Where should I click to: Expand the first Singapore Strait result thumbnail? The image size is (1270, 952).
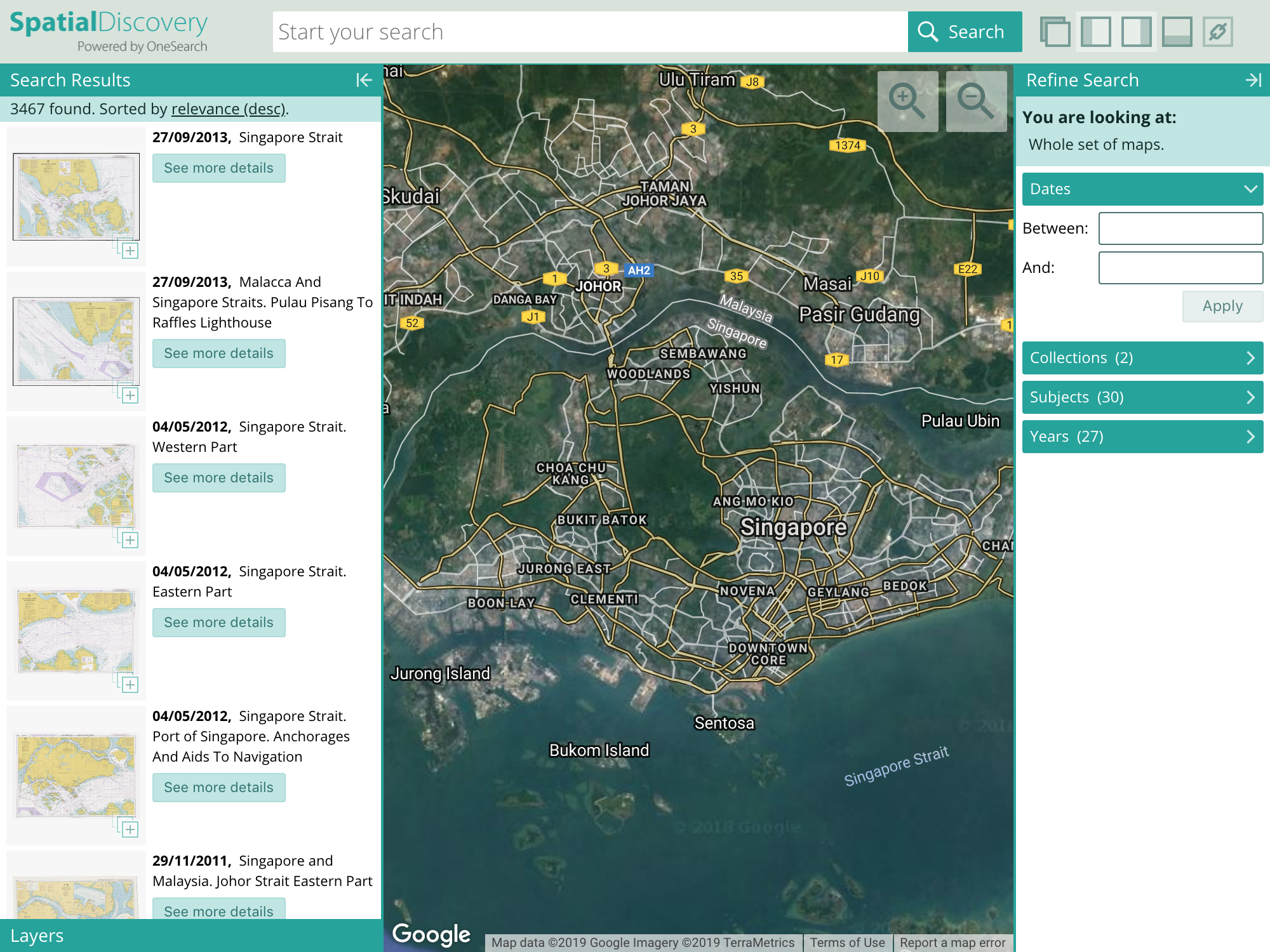[x=130, y=250]
